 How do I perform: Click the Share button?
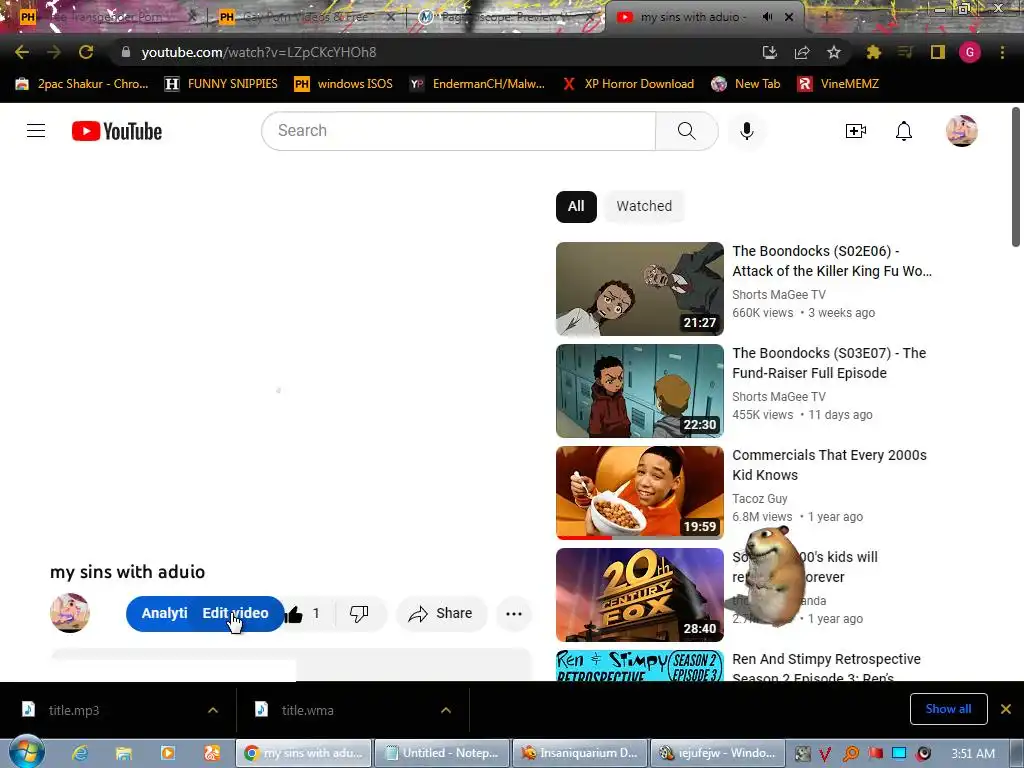click(441, 613)
